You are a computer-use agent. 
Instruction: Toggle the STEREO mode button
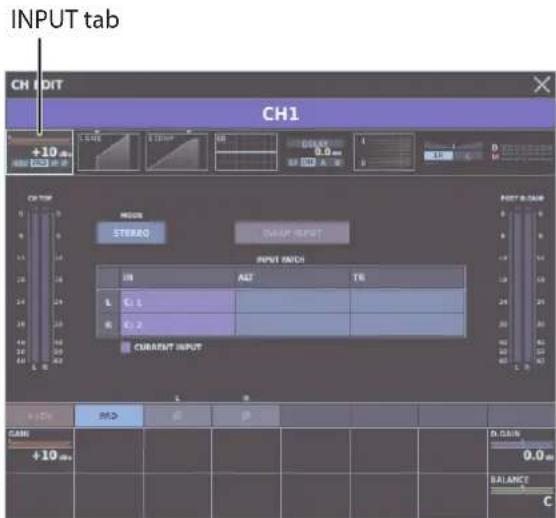pos(131,233)
